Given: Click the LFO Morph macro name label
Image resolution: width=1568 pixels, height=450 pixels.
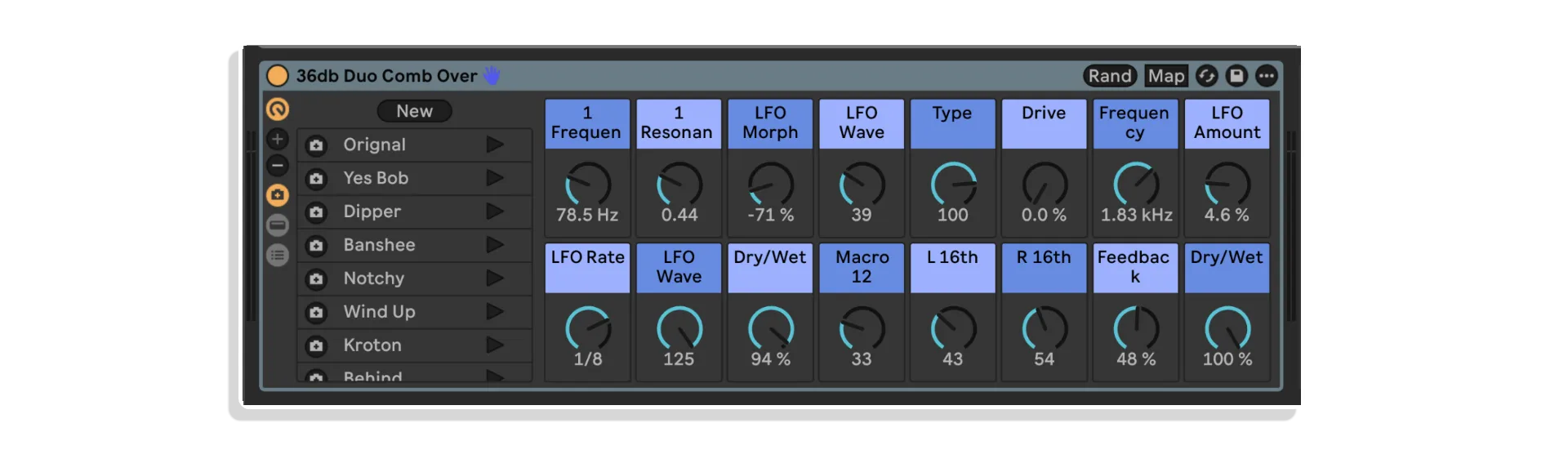Looking at the screenshot, I should pos(770,123).
